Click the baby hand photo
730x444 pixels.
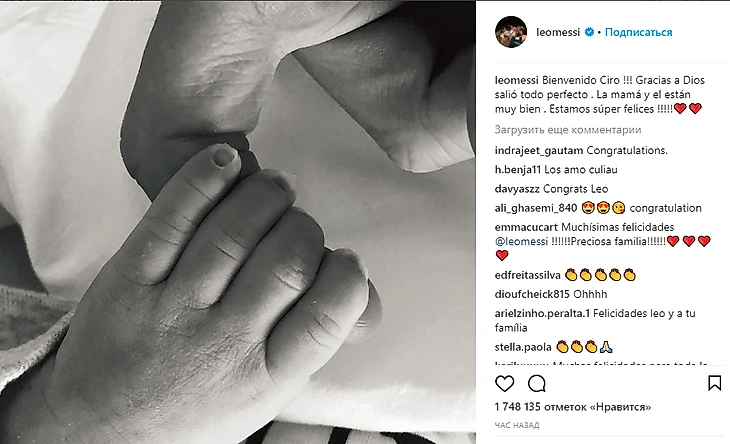(238, 222)
